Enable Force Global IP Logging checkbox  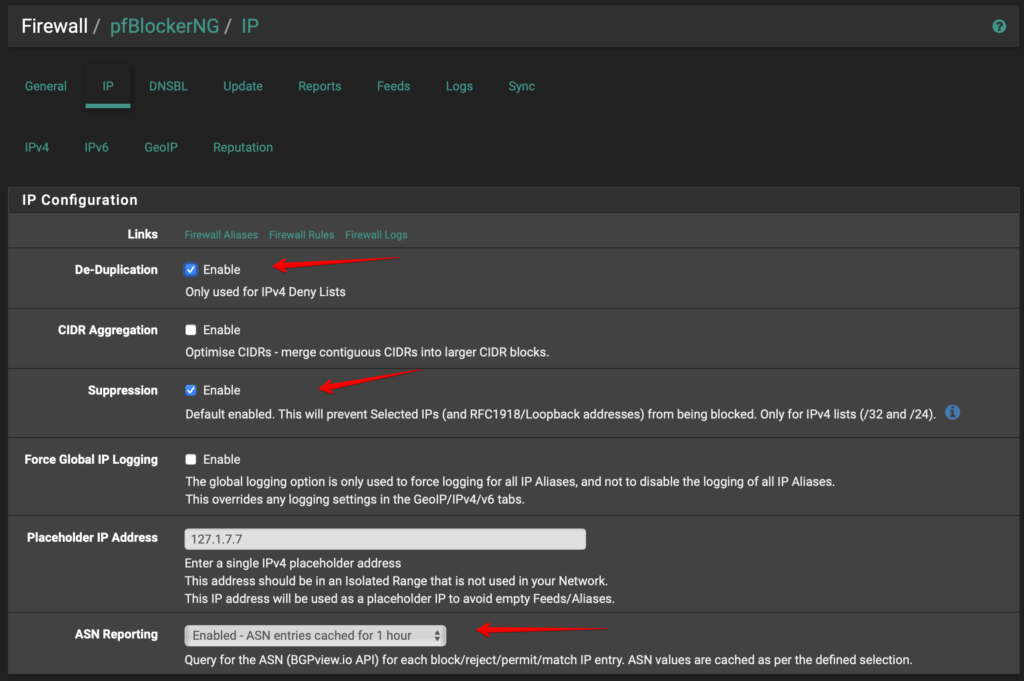(x=191, y=460)
